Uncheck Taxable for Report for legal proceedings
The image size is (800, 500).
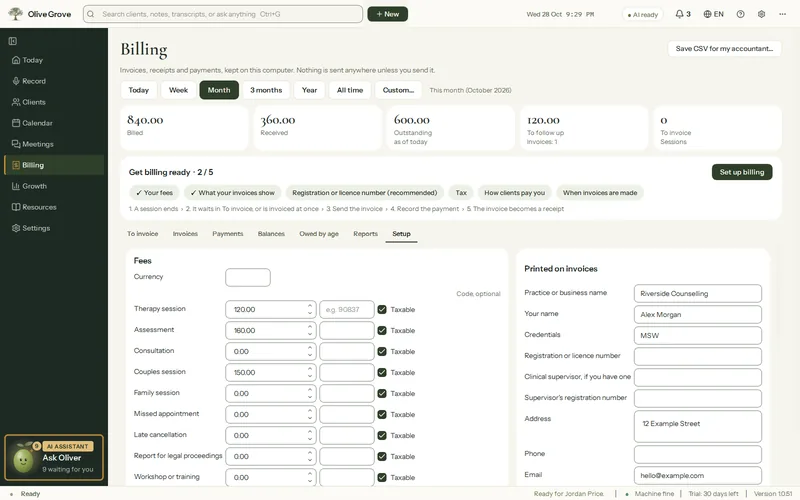point(382,456)
